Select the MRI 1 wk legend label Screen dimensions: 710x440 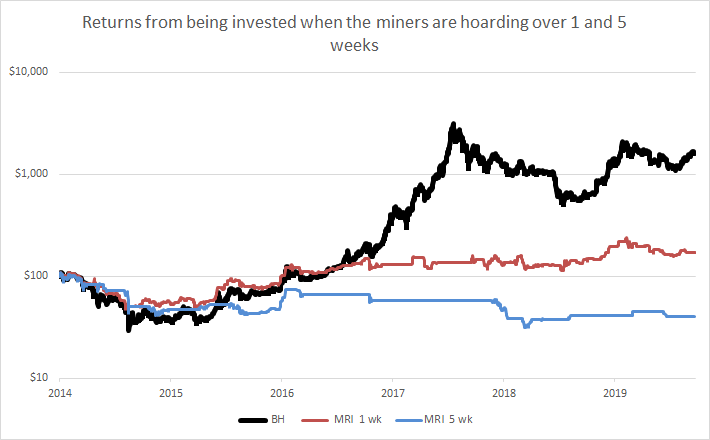(360, 420)
